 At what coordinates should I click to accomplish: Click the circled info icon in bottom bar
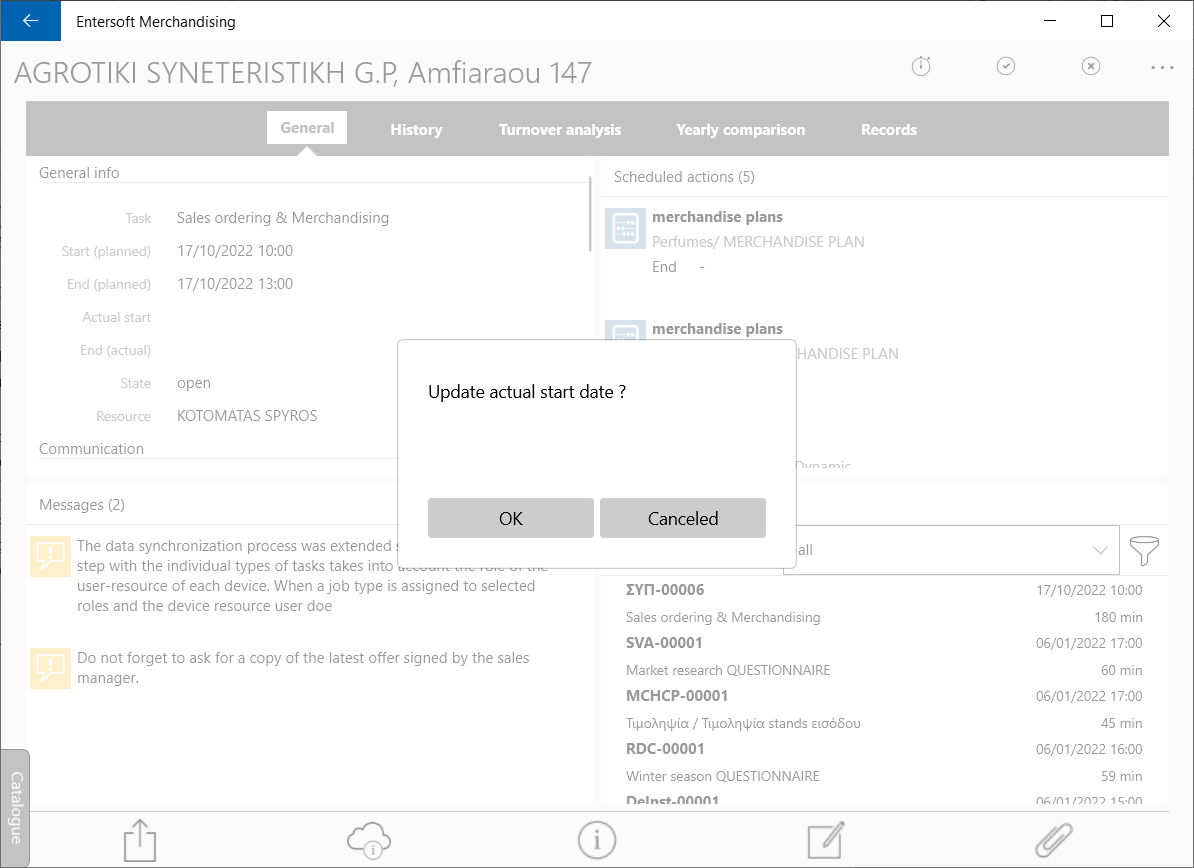[x=597, y=841]
